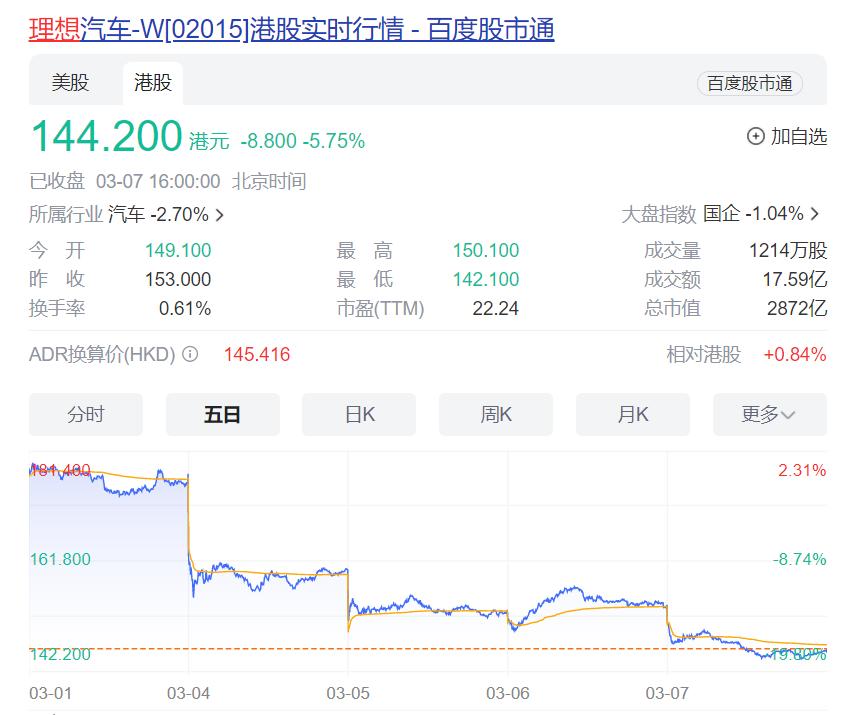Image resolution: width=850 pixels, height=715 pixels.
Task: Switch the chart to 日K
Action: [x=359, y=415]
